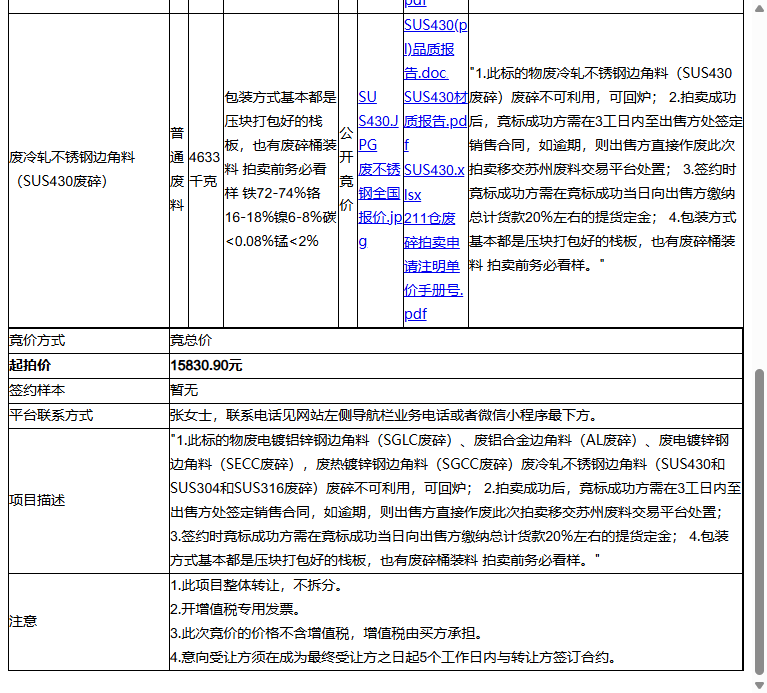Click the 竞总价 value
Viewport: 767px width, 693px height.
(191, 340)
